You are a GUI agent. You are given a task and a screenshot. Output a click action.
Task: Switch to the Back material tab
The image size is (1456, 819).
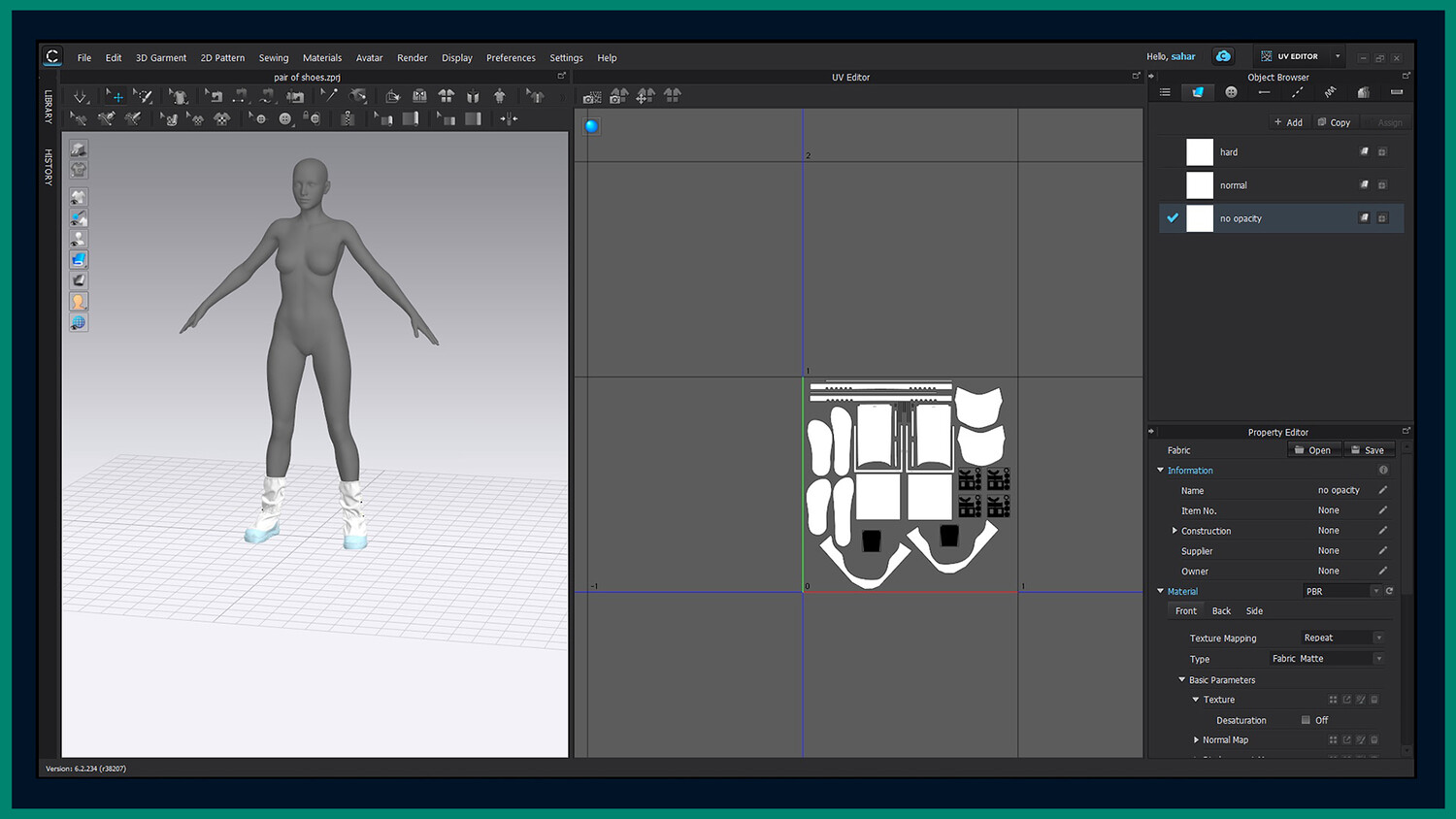[1221, 611]
